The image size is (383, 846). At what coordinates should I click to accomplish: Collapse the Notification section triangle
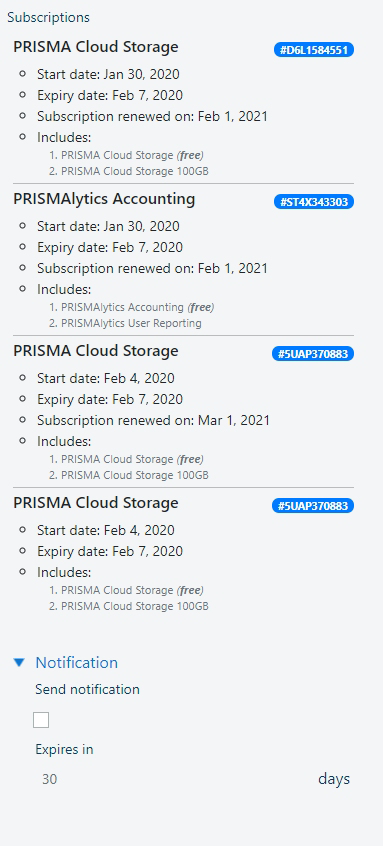[x=19, y=662]
